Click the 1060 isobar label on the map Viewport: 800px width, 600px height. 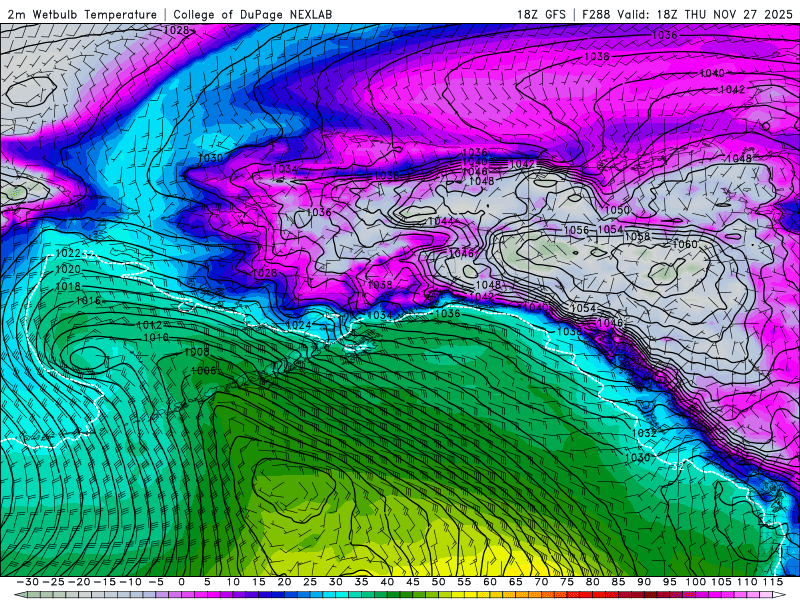[685, 244]
